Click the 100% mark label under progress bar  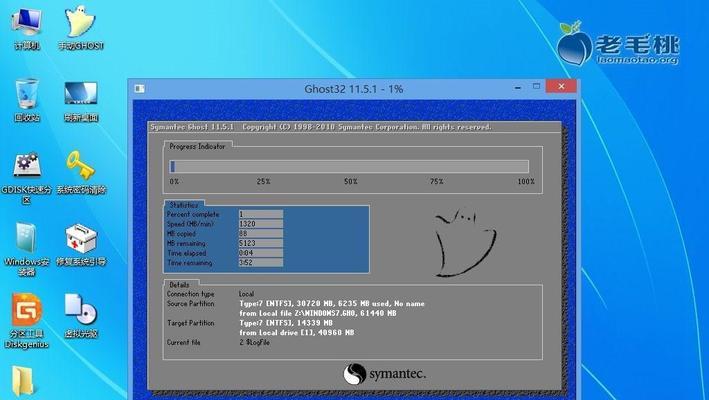click(x=526, y=181)
